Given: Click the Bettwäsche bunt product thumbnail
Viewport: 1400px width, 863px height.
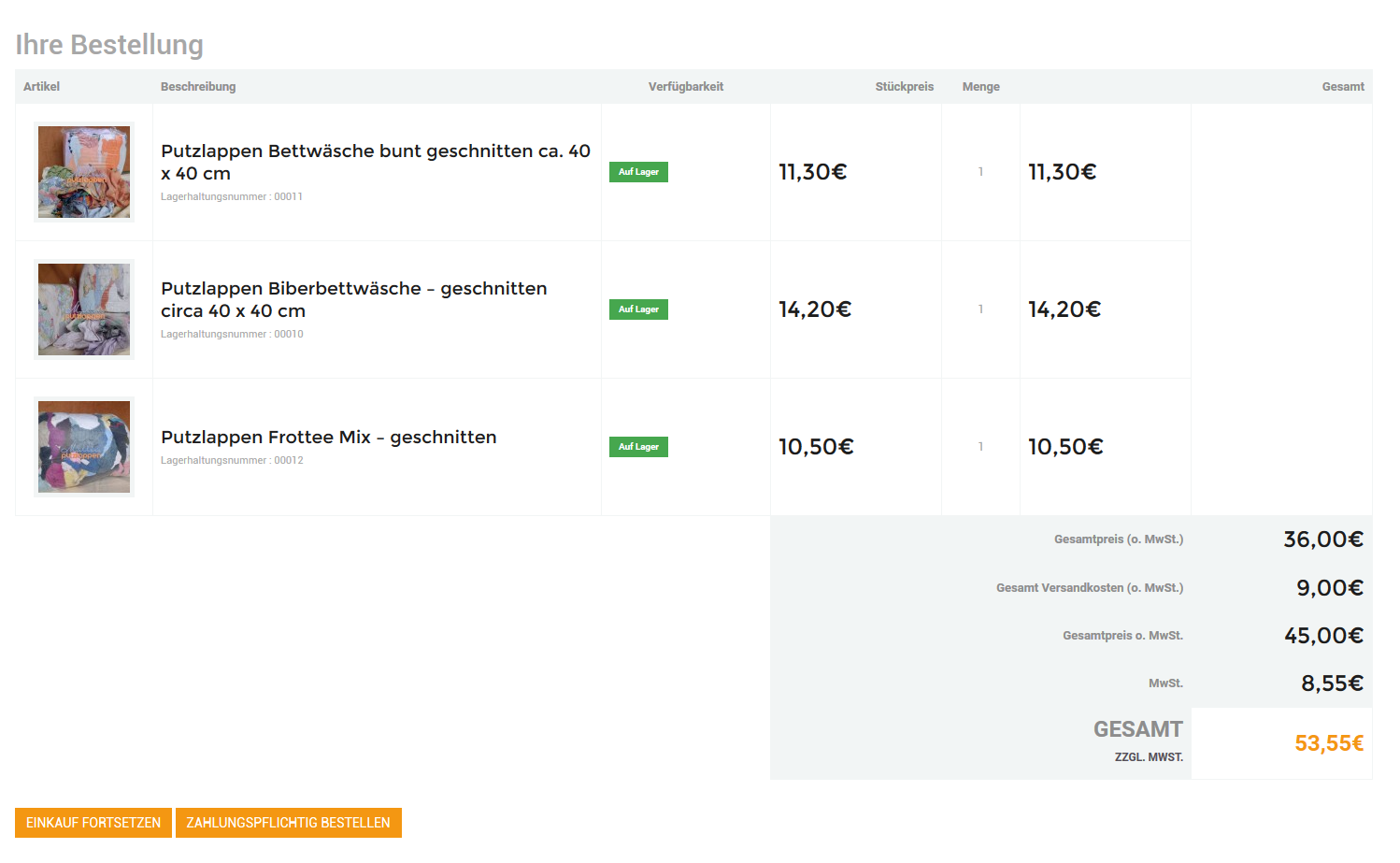Looking at the screenshot, I should [x=84, y=172].
